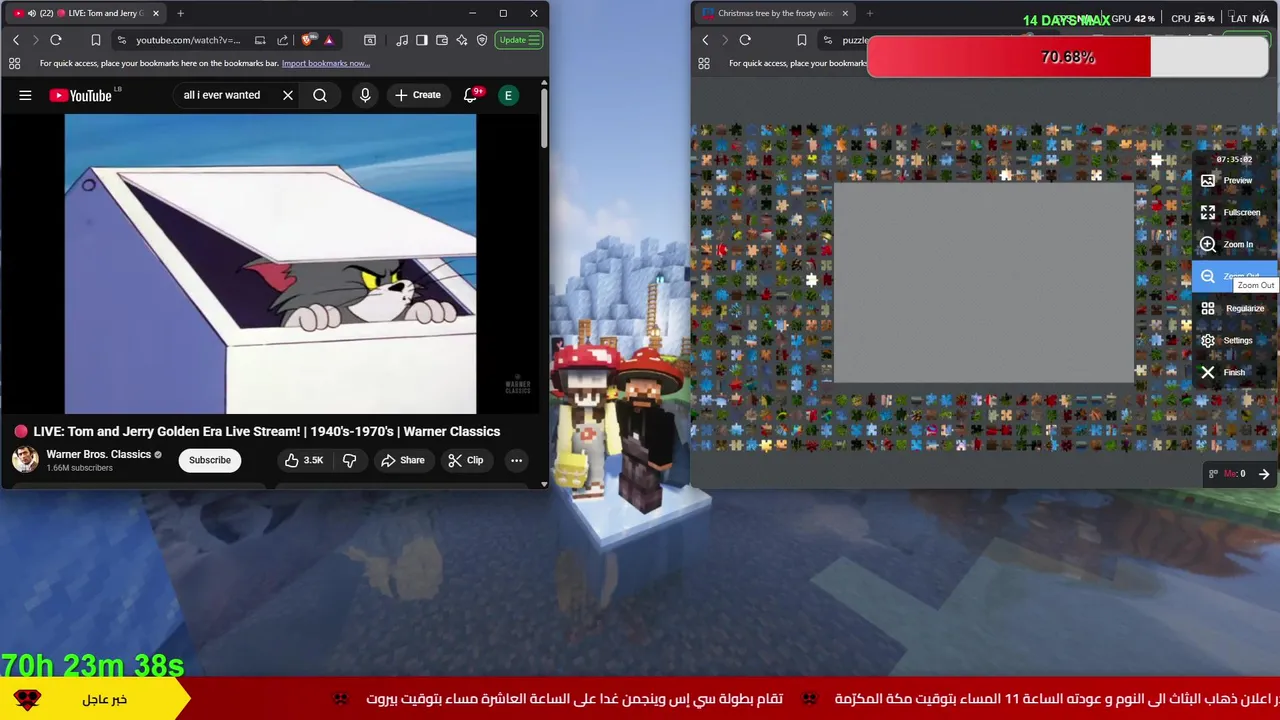
Task: Go back in the YouTube browser window
Action: point(16,40)
